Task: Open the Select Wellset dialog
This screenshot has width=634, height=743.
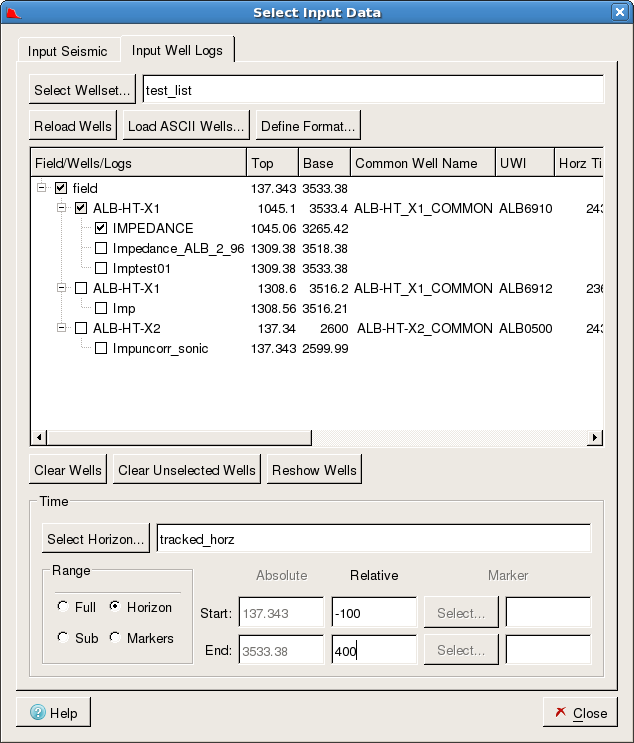Action: (x=82, y=90)
